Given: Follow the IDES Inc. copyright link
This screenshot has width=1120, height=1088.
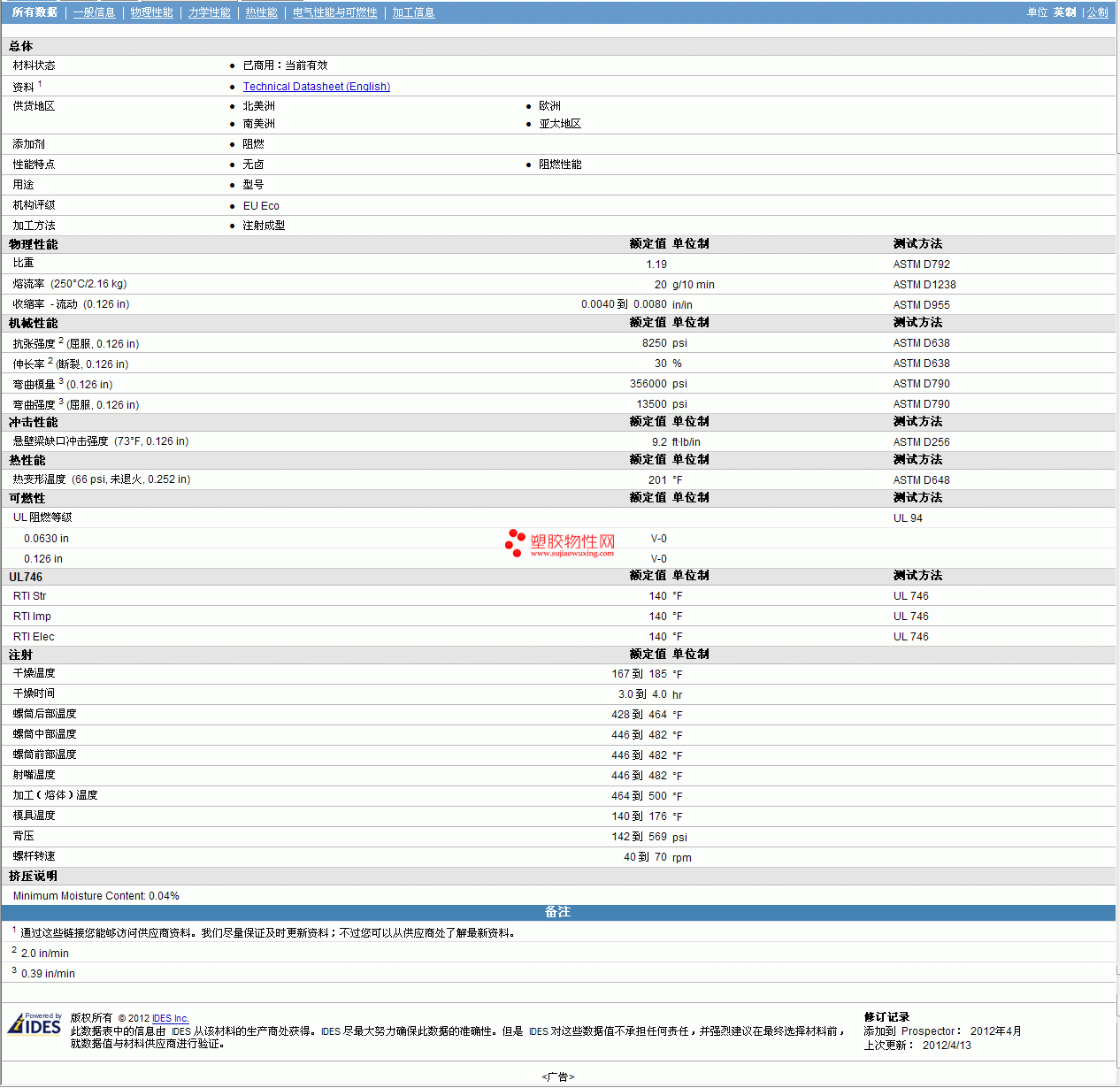Looking at the screenshot, I should click(x=171, y=1018).
